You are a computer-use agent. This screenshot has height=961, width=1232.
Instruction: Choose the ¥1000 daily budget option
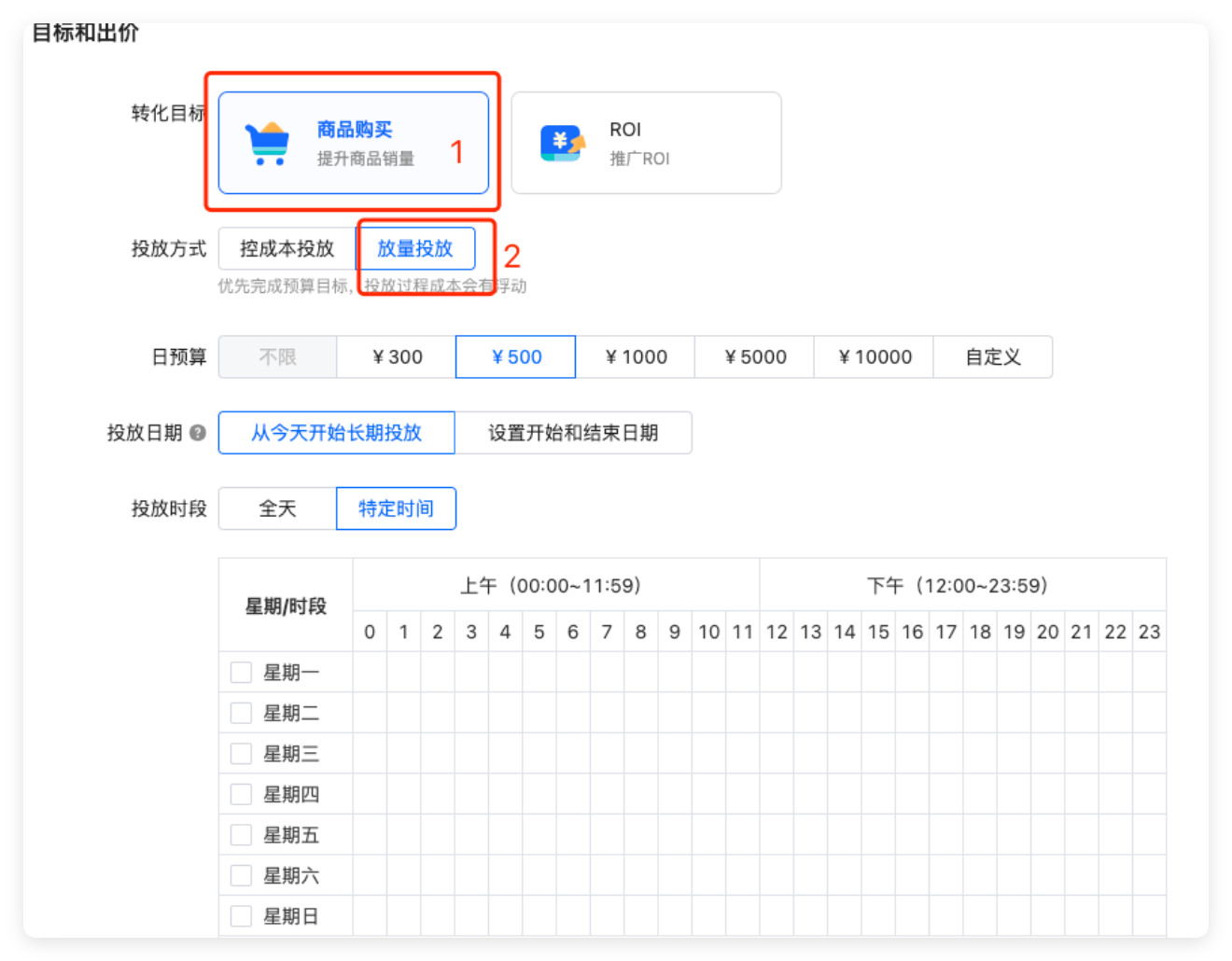click(635, 356)
